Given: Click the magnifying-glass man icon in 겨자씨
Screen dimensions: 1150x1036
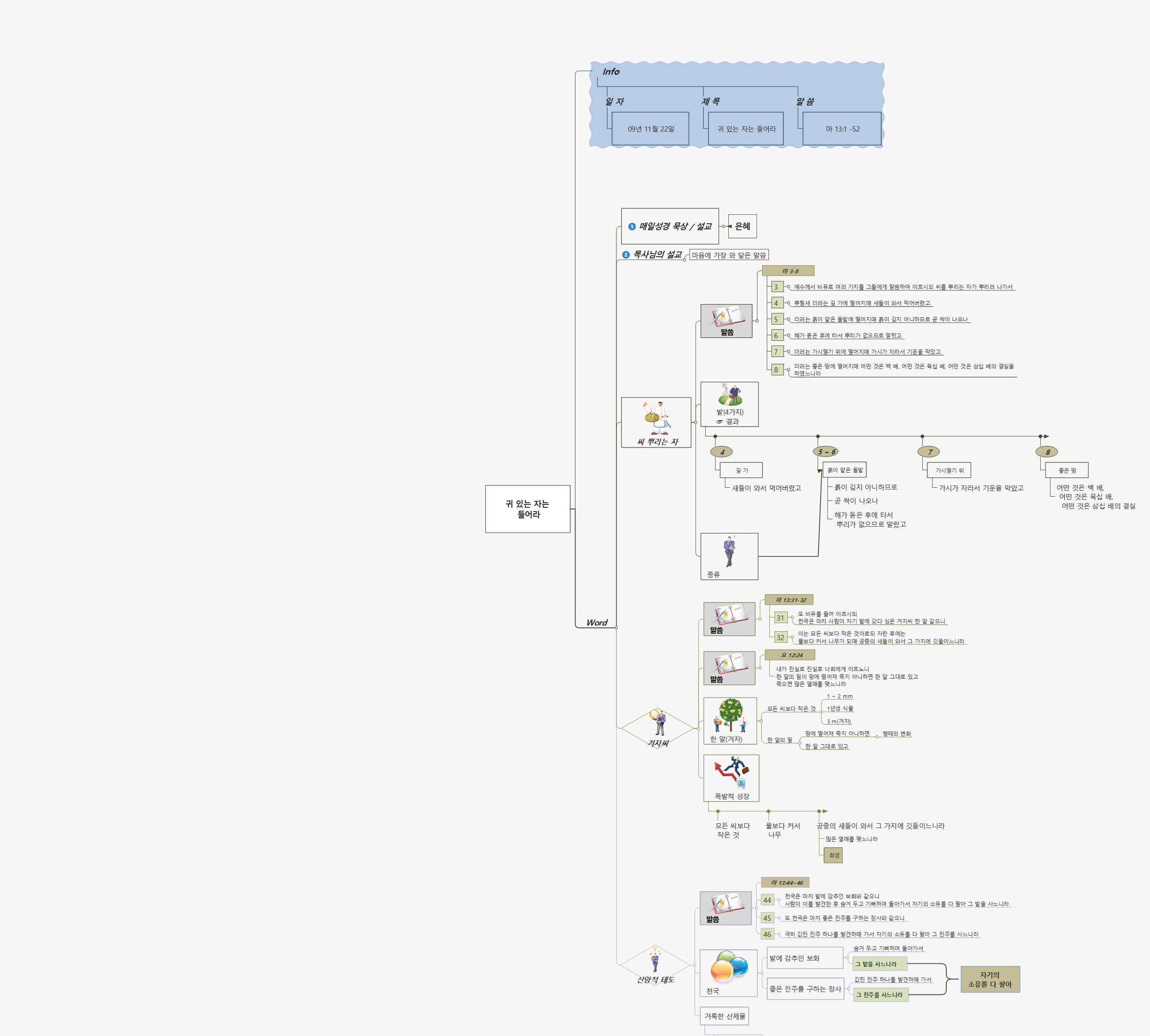Looking at the screenshot, I should coord(658,722).
